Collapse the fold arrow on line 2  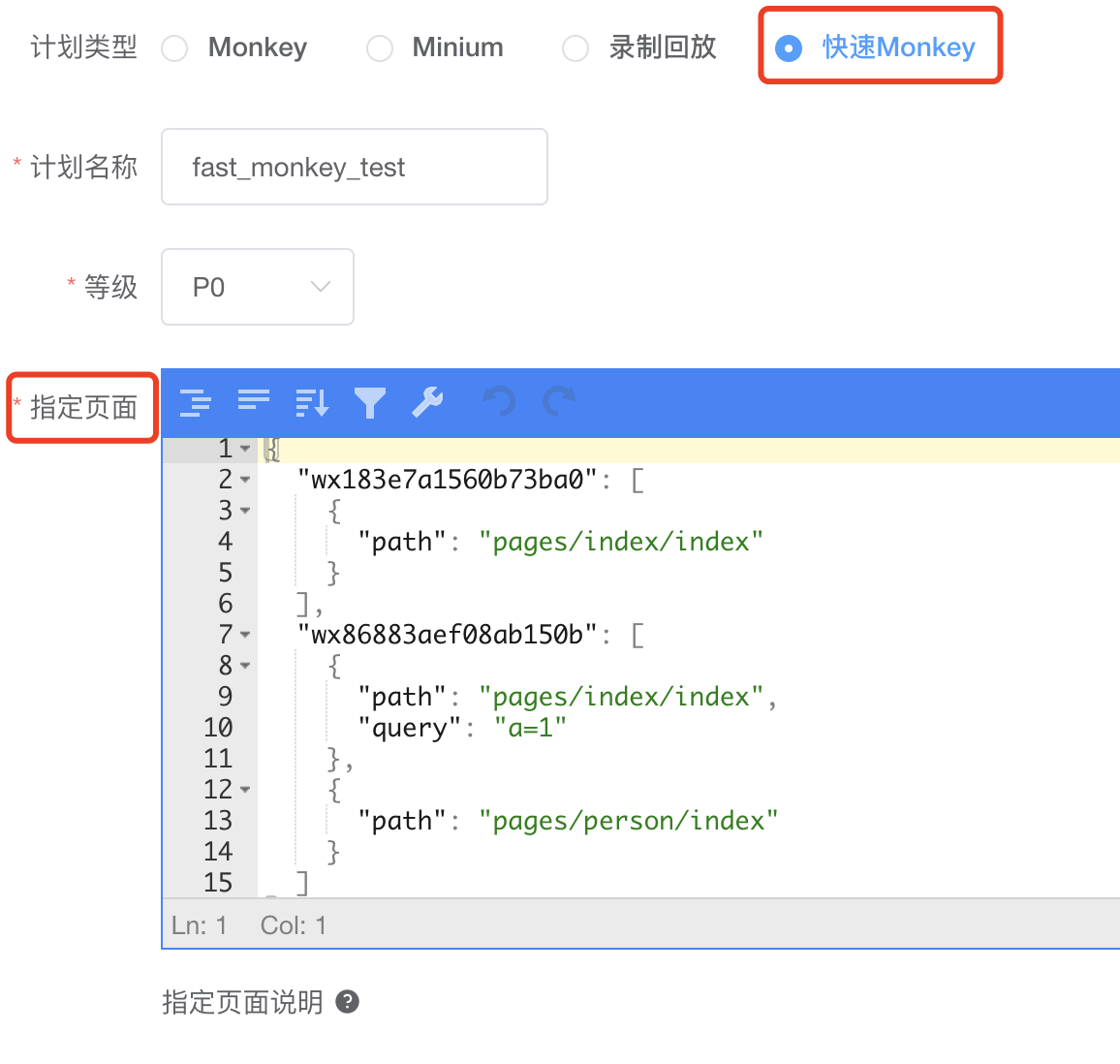click(x=245, y=480)
